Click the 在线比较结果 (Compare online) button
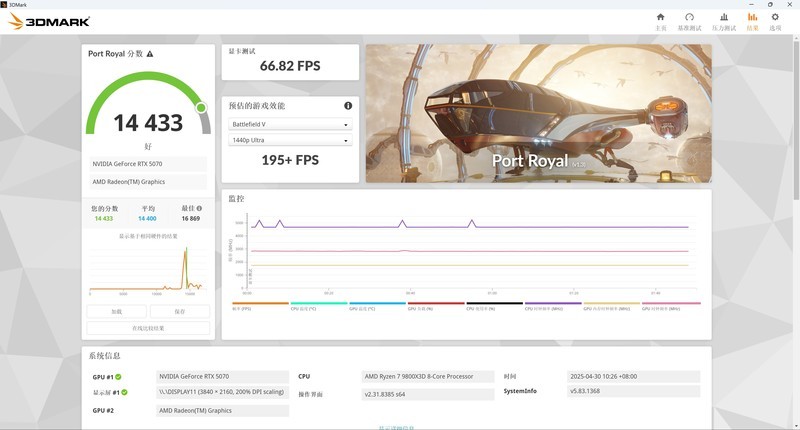The height and width of the screenshot is (430, 800). pyautogui.click(x=148, y=328)
